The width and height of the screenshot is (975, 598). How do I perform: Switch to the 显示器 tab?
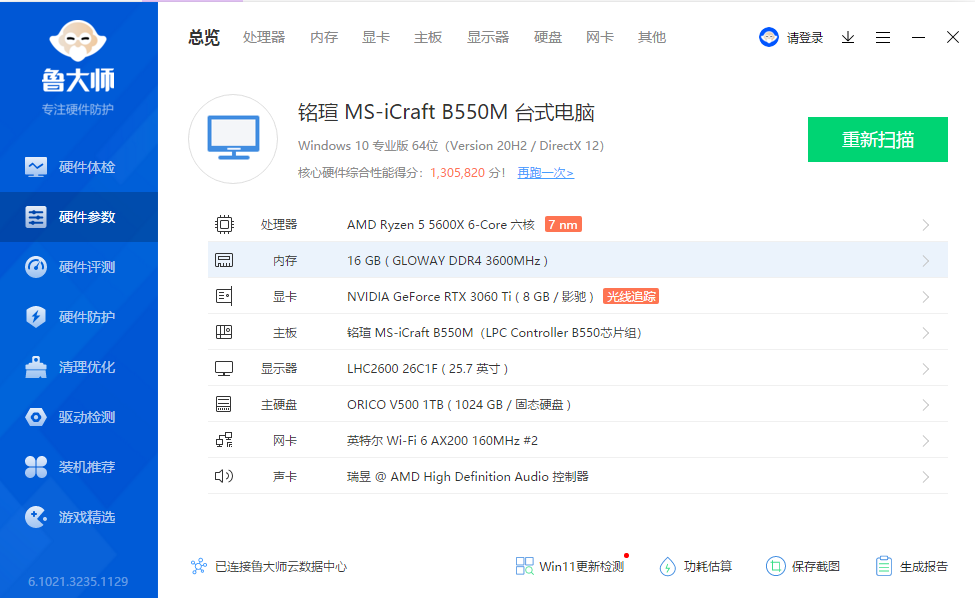coord(488,37)
